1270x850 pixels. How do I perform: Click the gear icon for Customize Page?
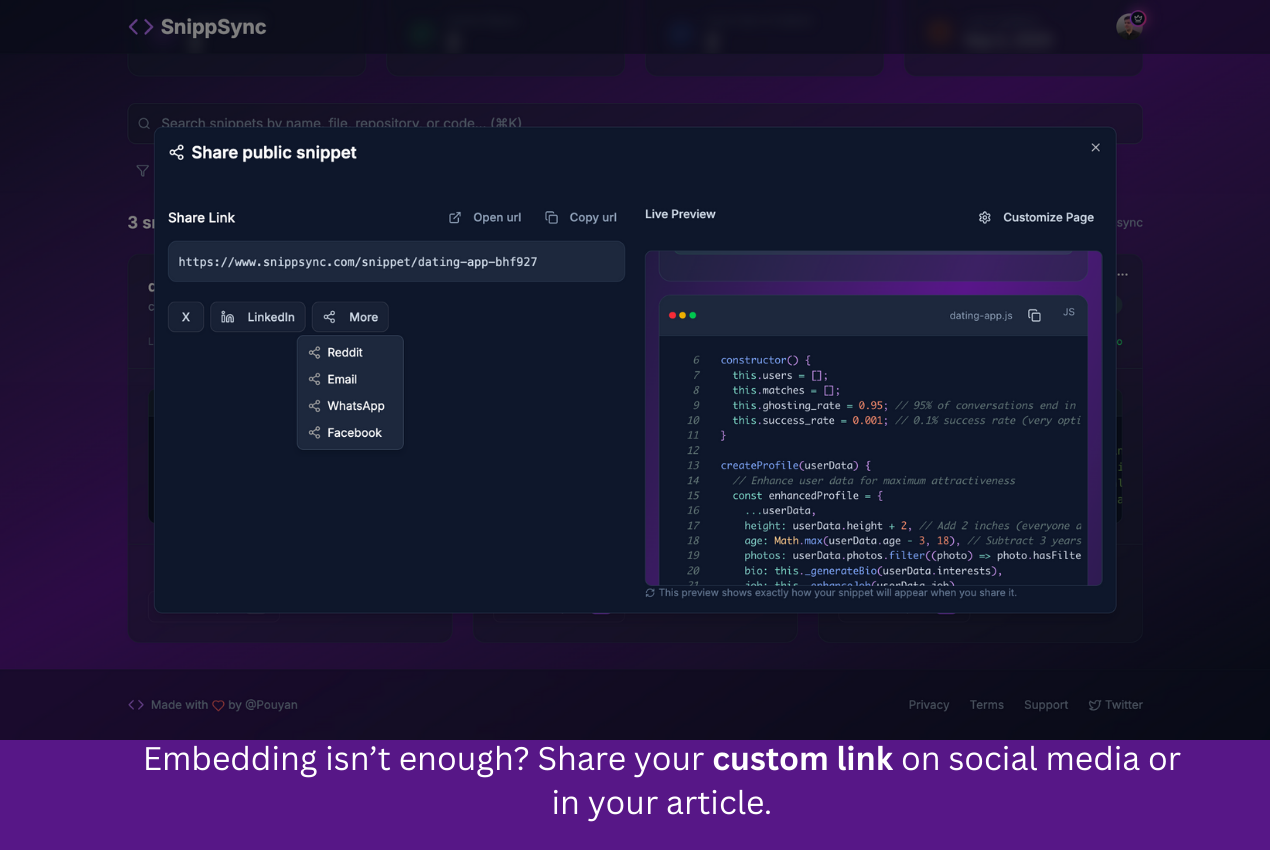click(x=984, y=218)
